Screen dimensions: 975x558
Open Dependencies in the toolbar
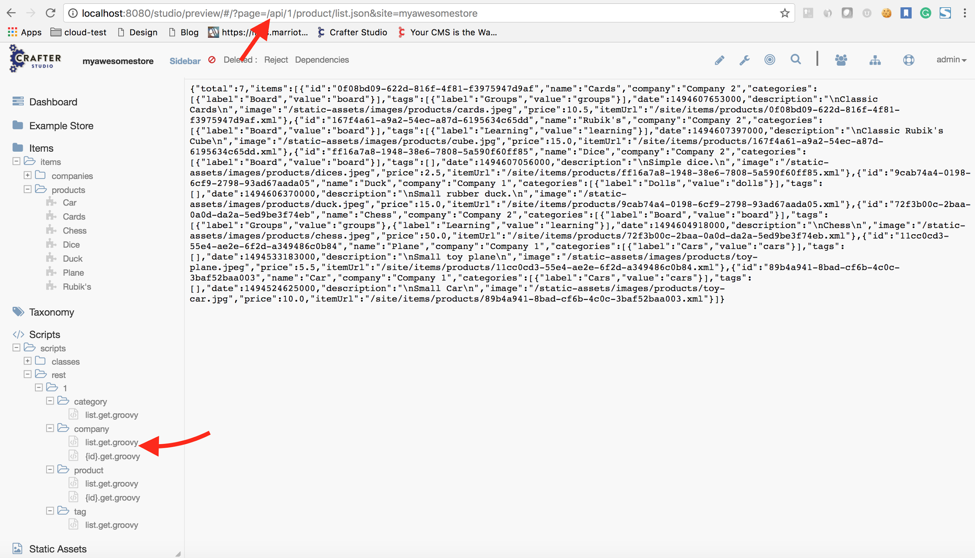point(322,60)
